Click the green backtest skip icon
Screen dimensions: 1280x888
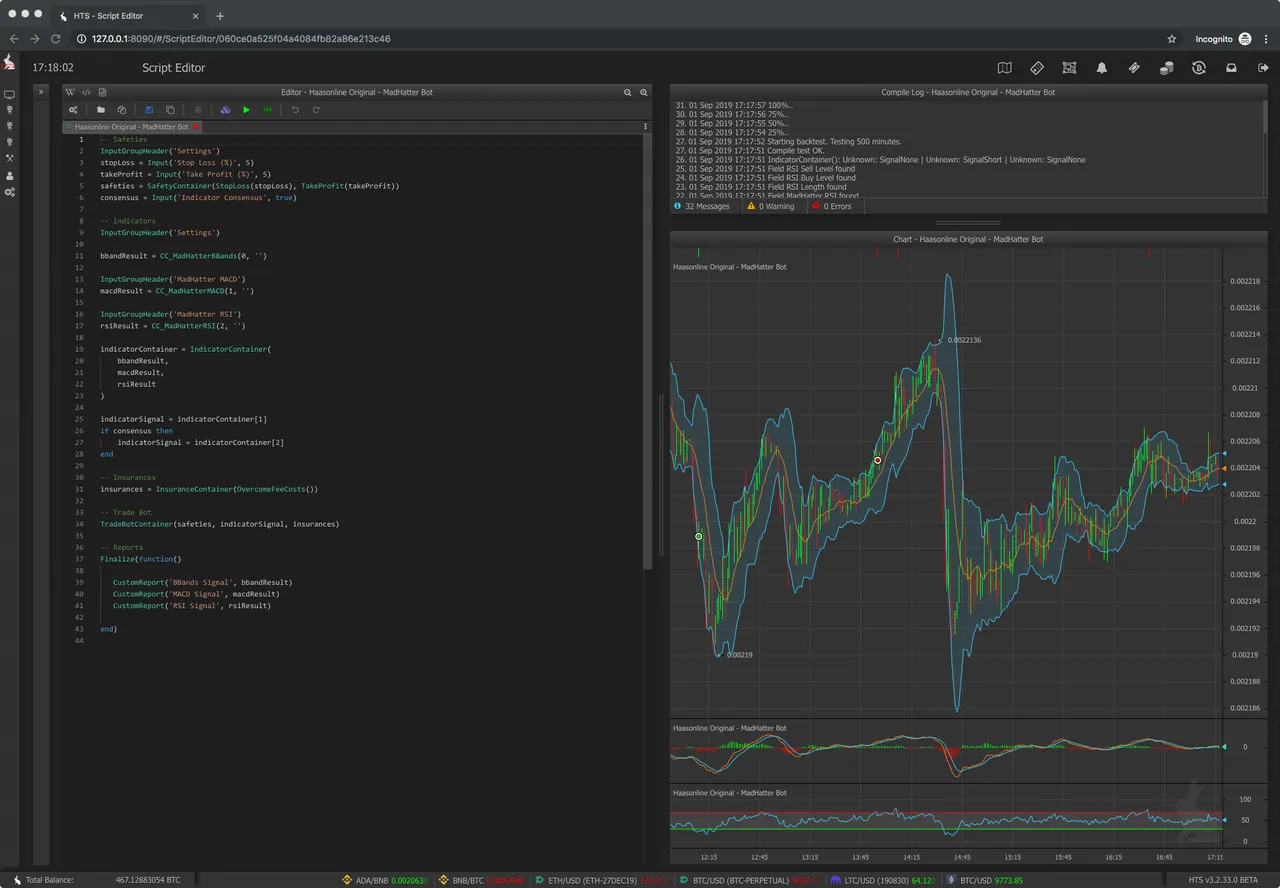(267, 110)
